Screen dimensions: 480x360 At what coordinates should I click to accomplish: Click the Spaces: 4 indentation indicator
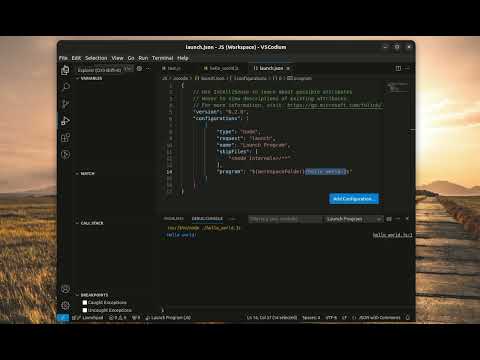pyautogui.click(x=311, y=318)
